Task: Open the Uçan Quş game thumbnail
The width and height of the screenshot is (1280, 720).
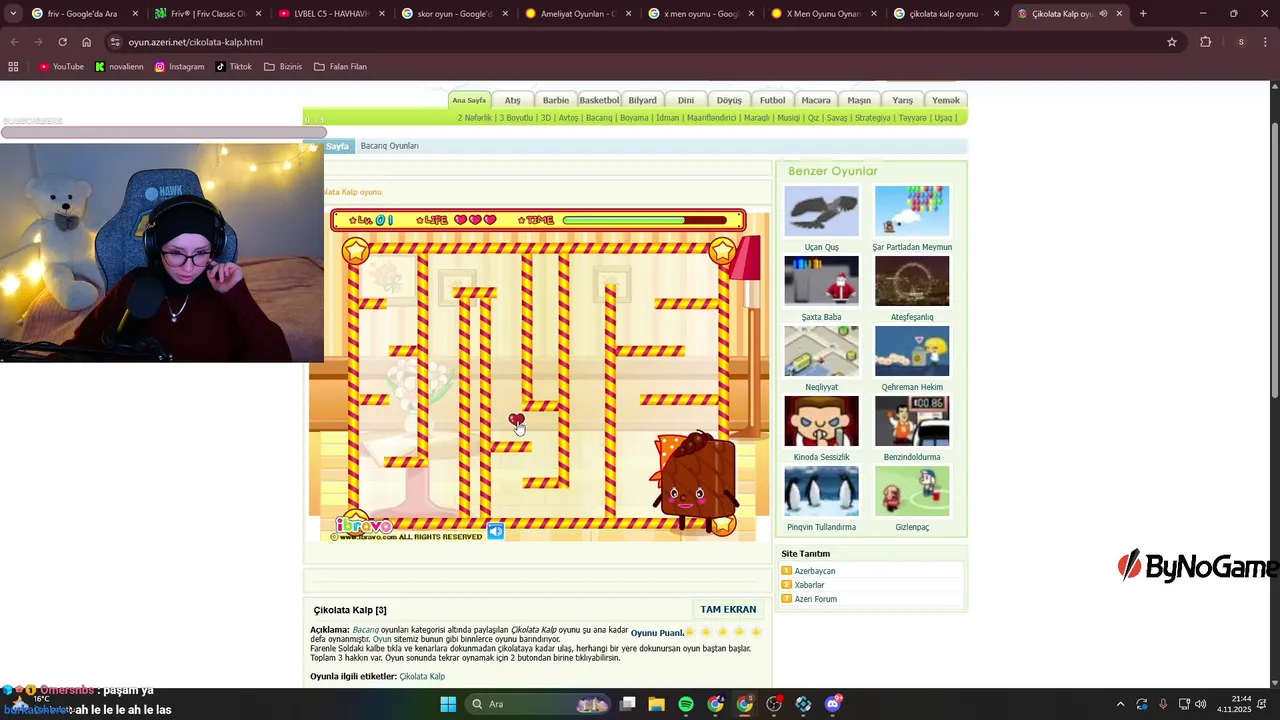Action: [x=821, y=211]
